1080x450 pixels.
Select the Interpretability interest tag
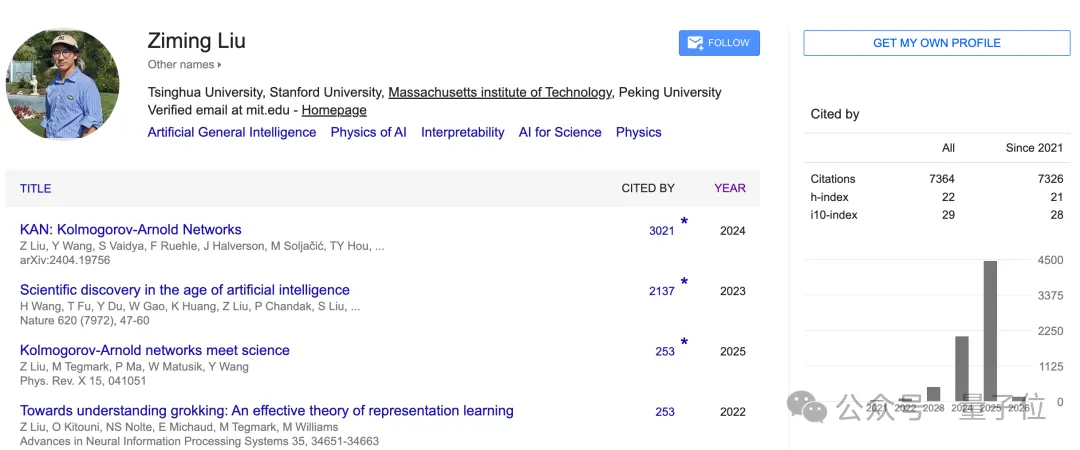(462, 132)
